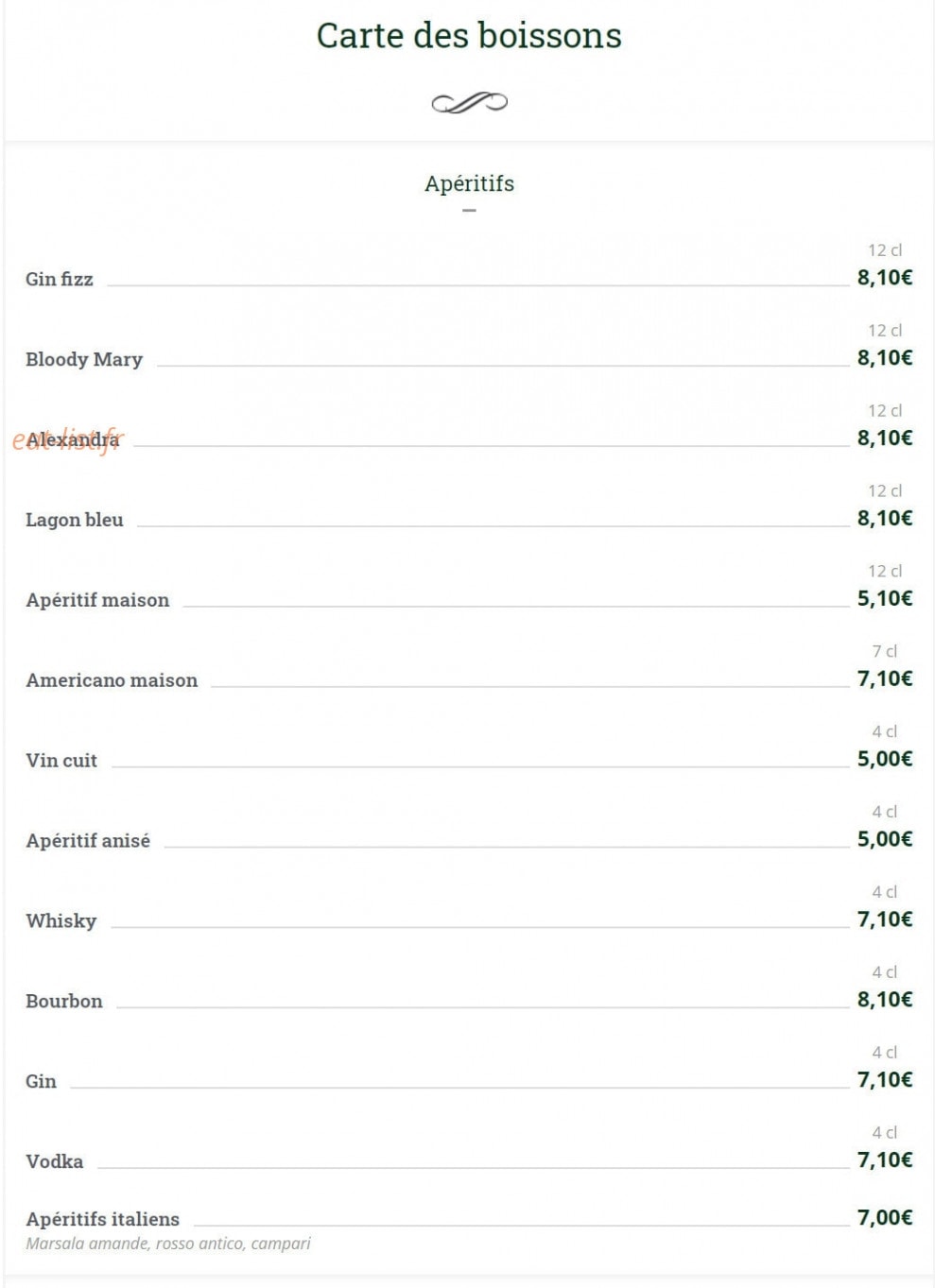
Task: Click the Bloody Mary entry
Action: pos(84,359)
